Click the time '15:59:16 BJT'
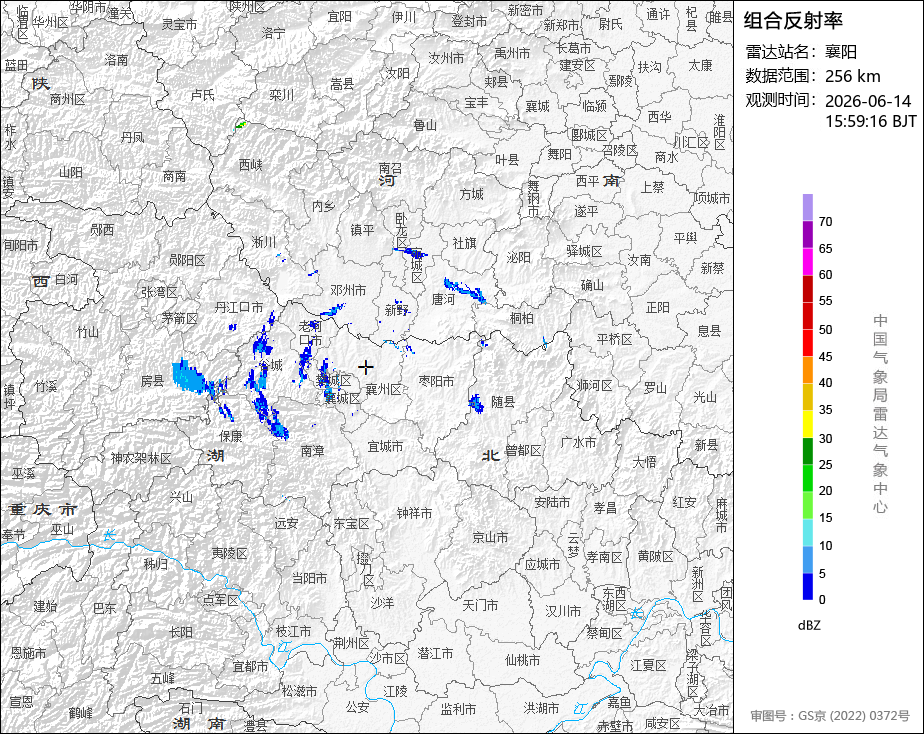Image resolution: width=924 pixels, height=734 pixels. pos(870,121)
